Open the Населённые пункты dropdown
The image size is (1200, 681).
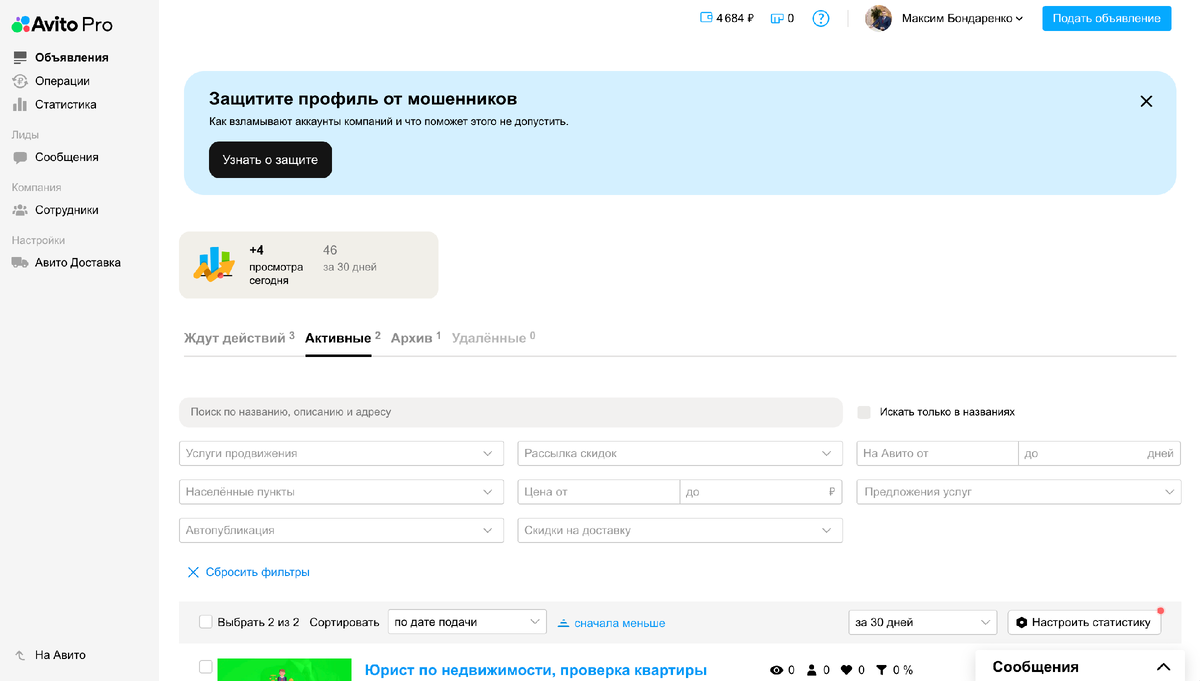341,492
